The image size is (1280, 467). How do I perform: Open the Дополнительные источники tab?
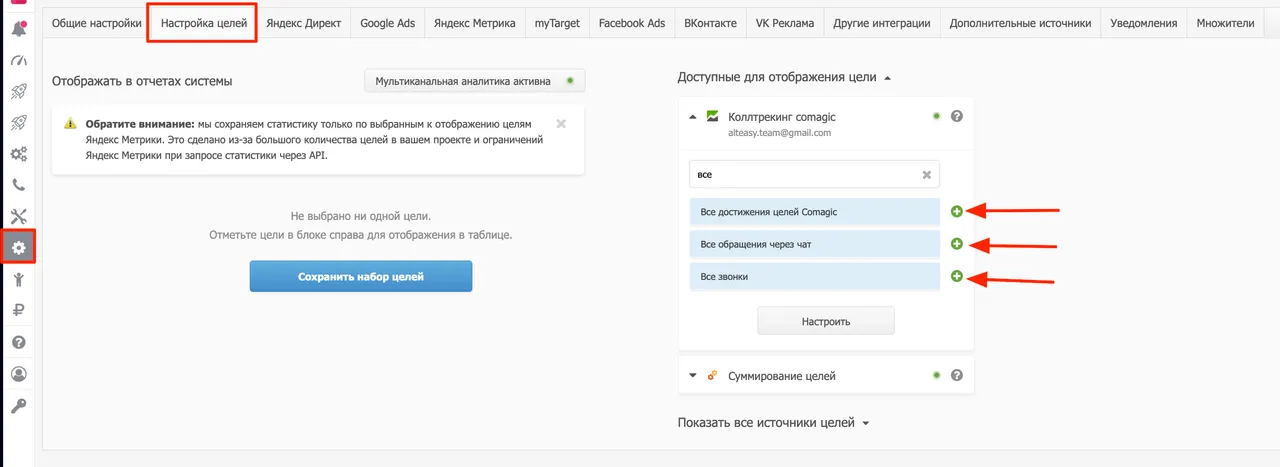[1020, 23]
